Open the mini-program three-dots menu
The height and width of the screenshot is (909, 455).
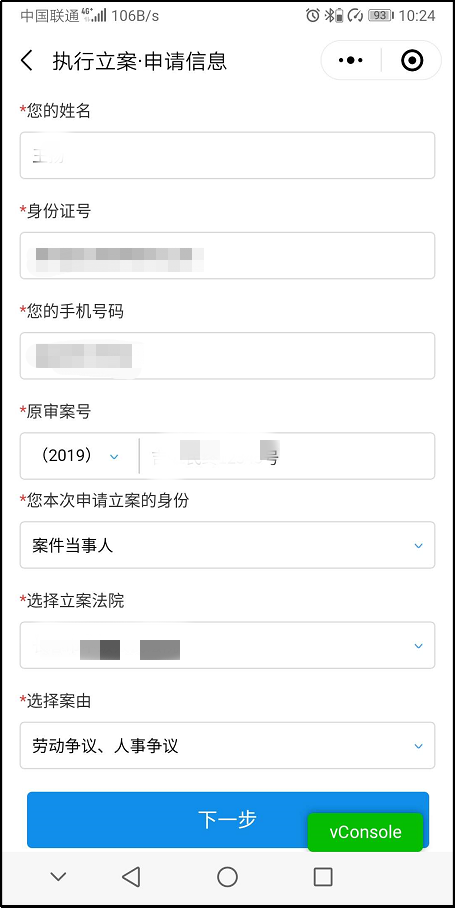tap(351, 60)
